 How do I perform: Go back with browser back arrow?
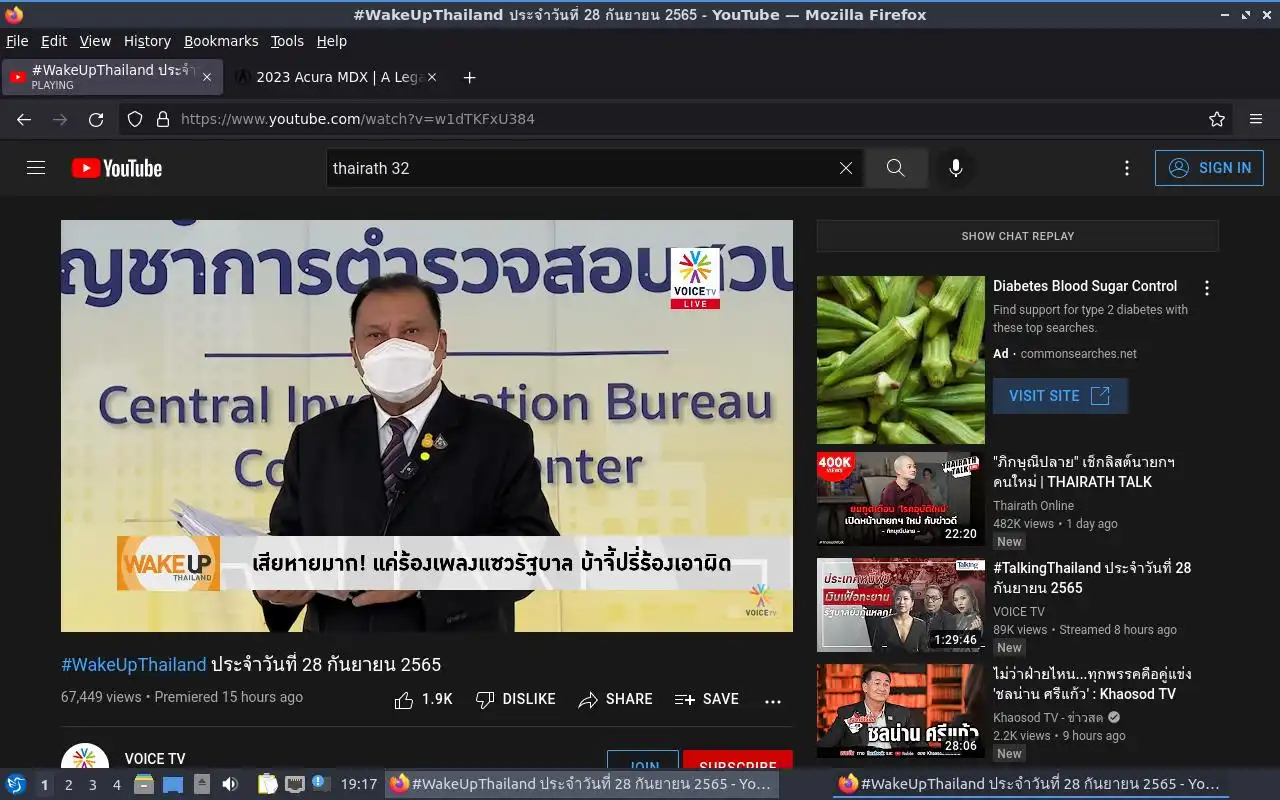pos(24,119)
